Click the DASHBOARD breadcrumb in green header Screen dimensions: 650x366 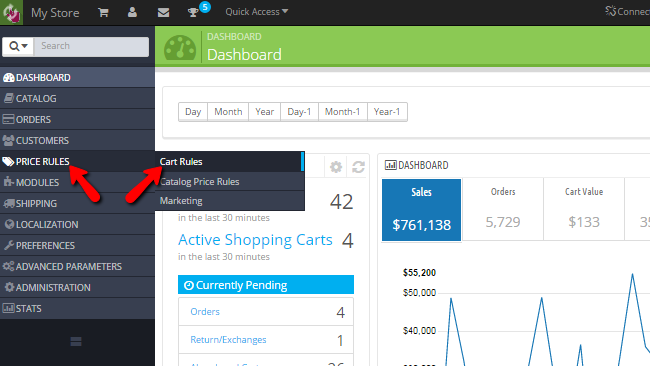click(x=234, y=37)
